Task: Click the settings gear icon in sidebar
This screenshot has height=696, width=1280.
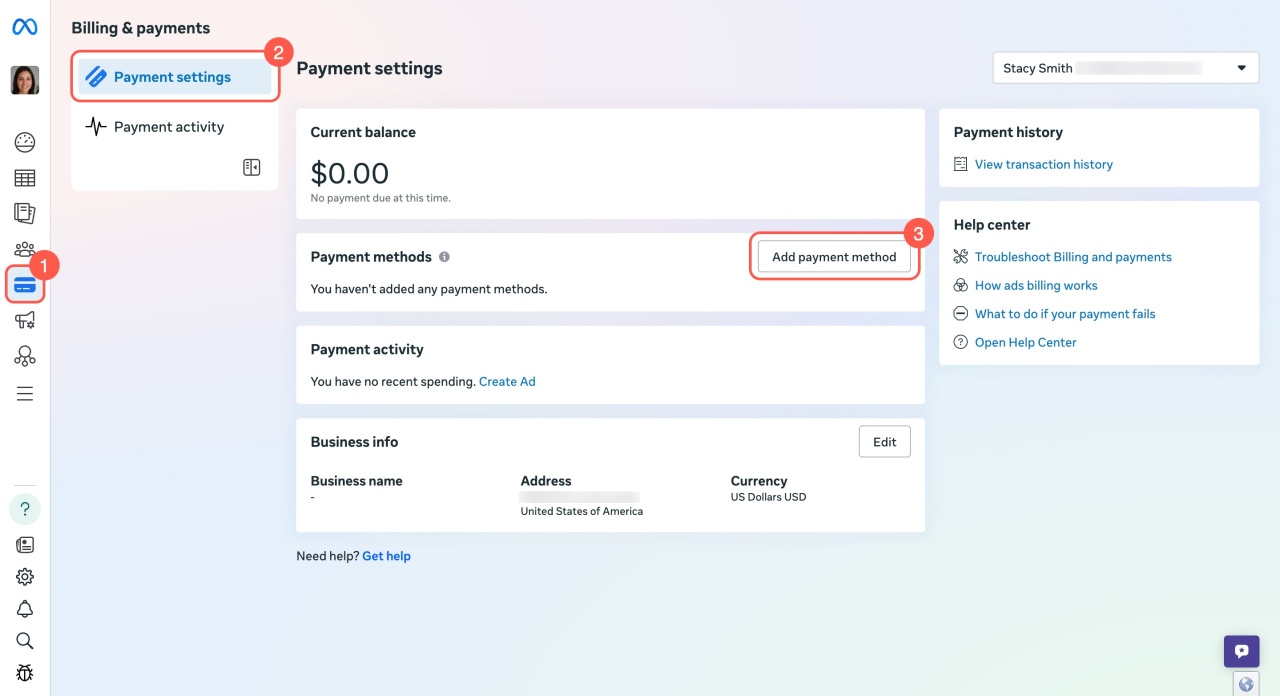Action: point(25,577)
